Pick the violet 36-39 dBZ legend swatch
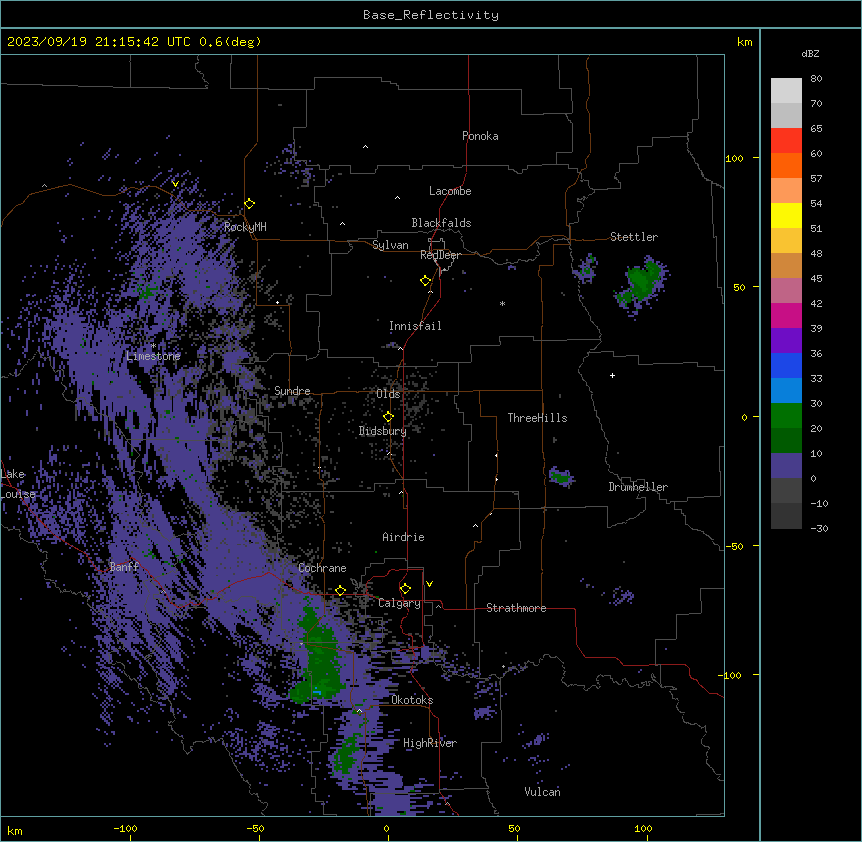The image size is (862, 842). 786,341
